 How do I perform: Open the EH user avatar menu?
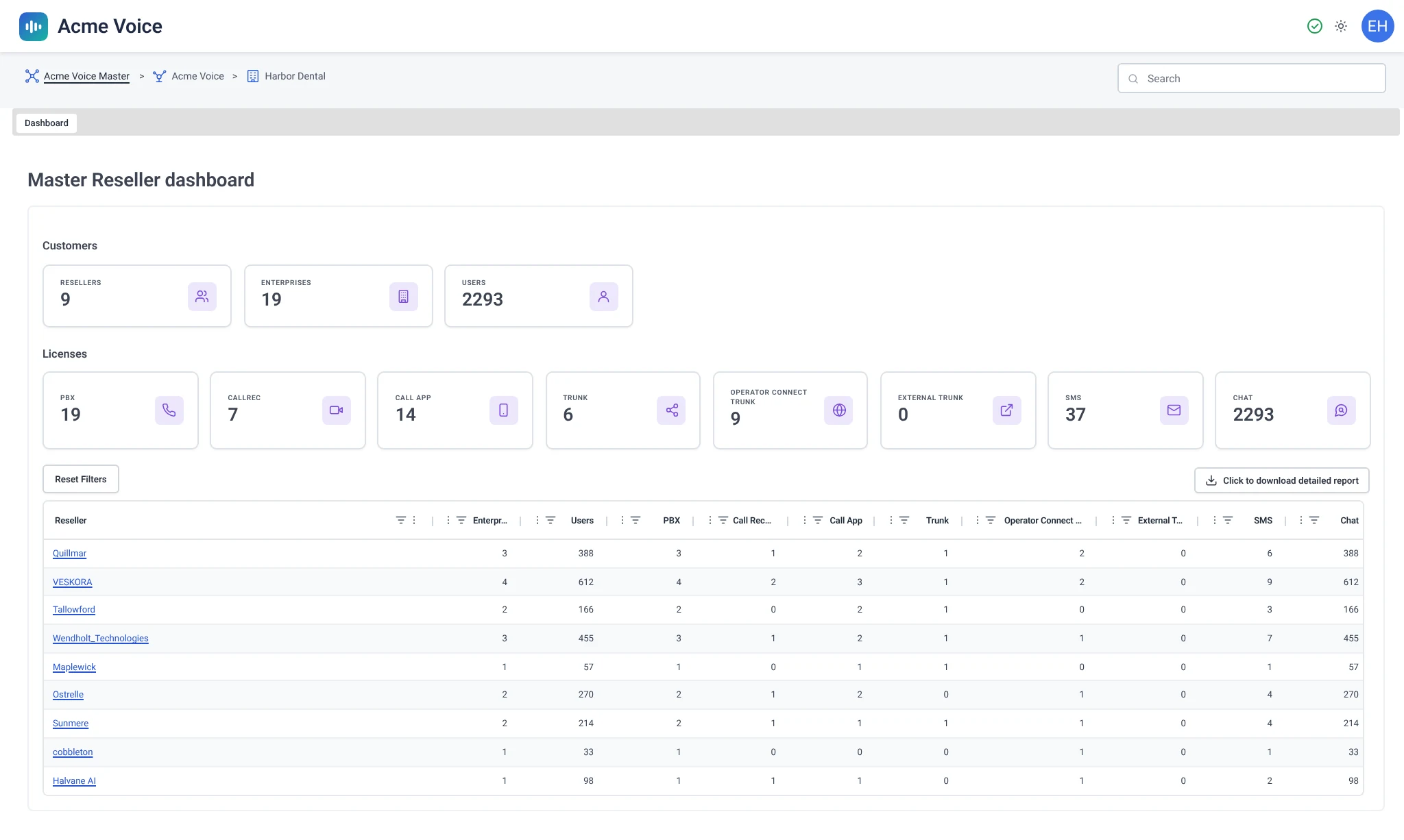(1377, 26)
